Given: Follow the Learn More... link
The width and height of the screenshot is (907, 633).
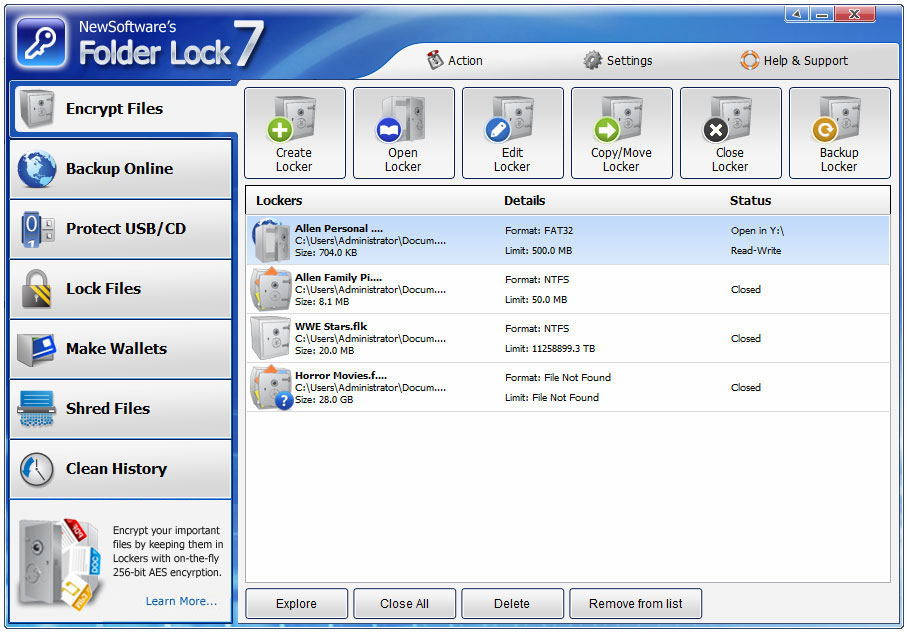Looking at the screenshot, I should click(x=181, y=601).
